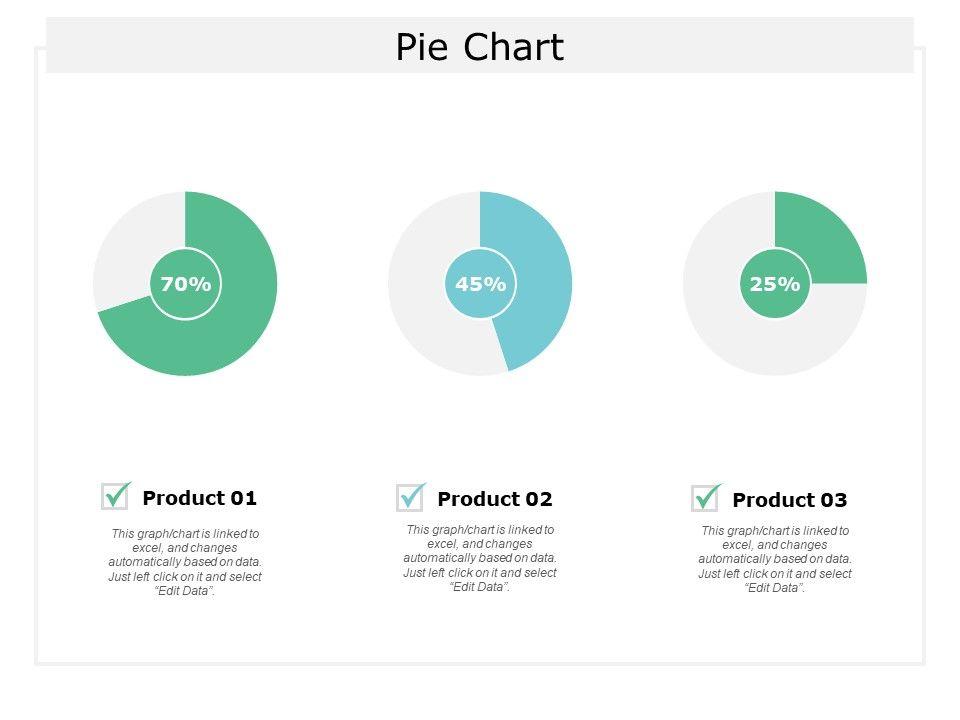This screenshot has height=720, width=960.
Task: Click the 'Product 03' label
Action: pos(790,500)
